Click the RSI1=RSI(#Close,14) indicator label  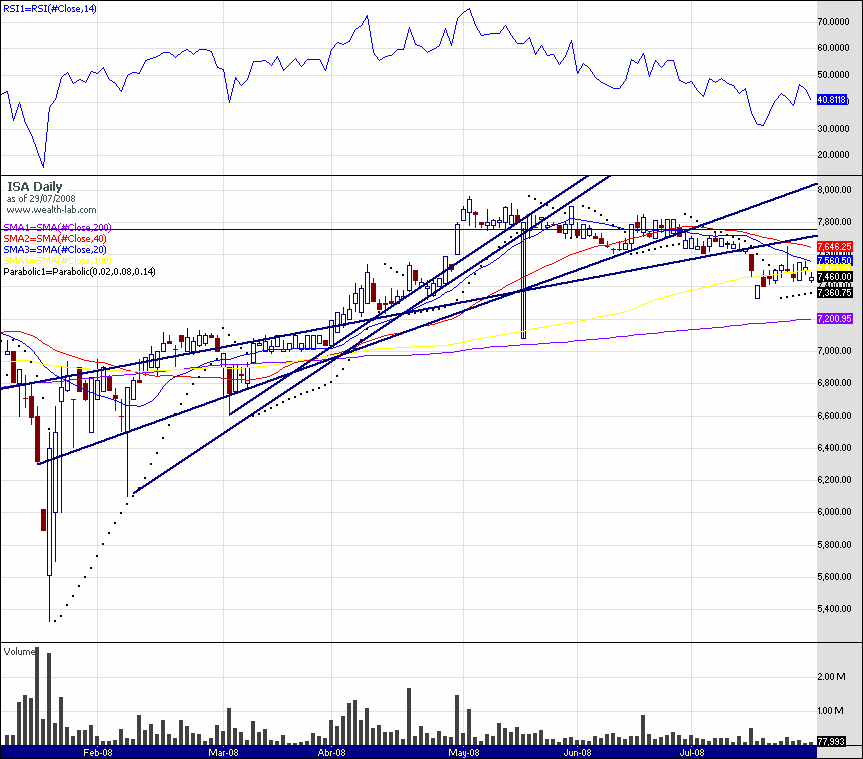pyautogui.click(x=50, y=9)
